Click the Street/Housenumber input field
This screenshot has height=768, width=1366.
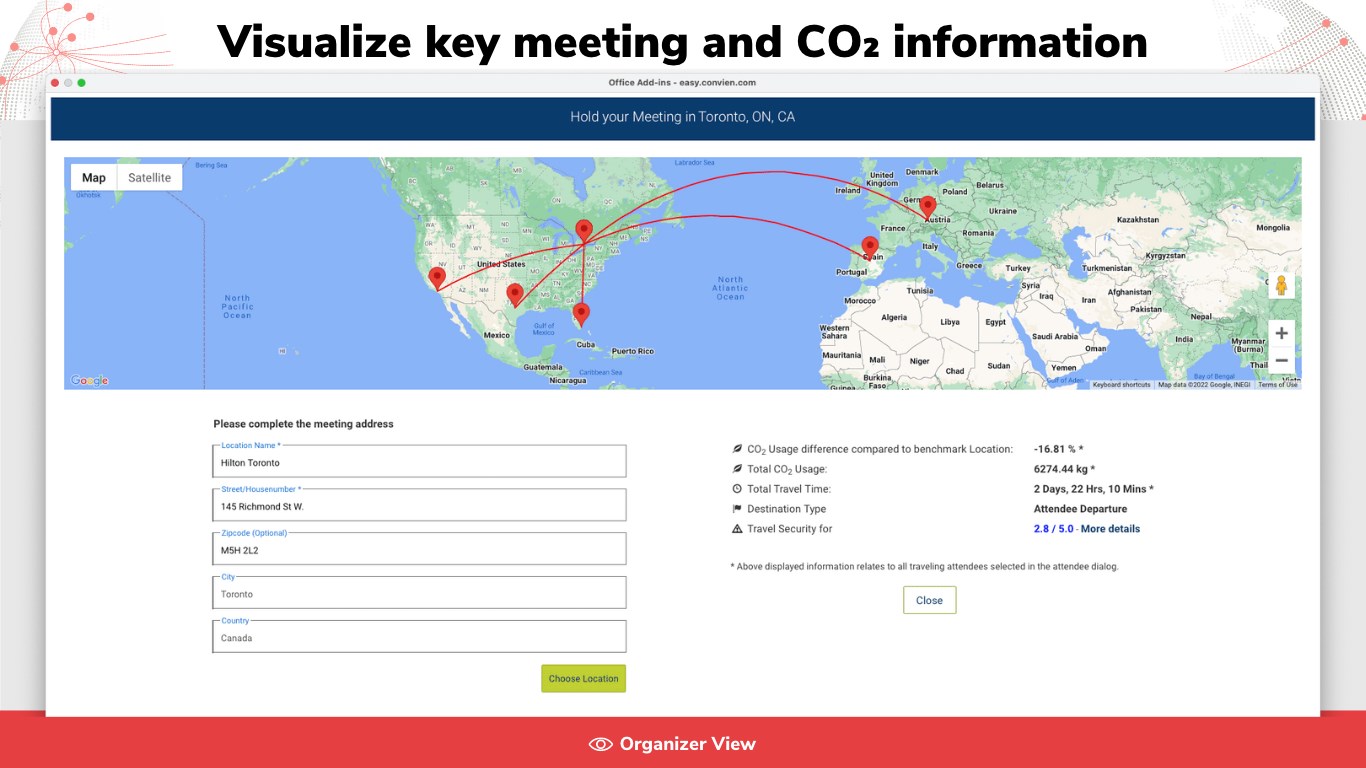coord(419,505)
